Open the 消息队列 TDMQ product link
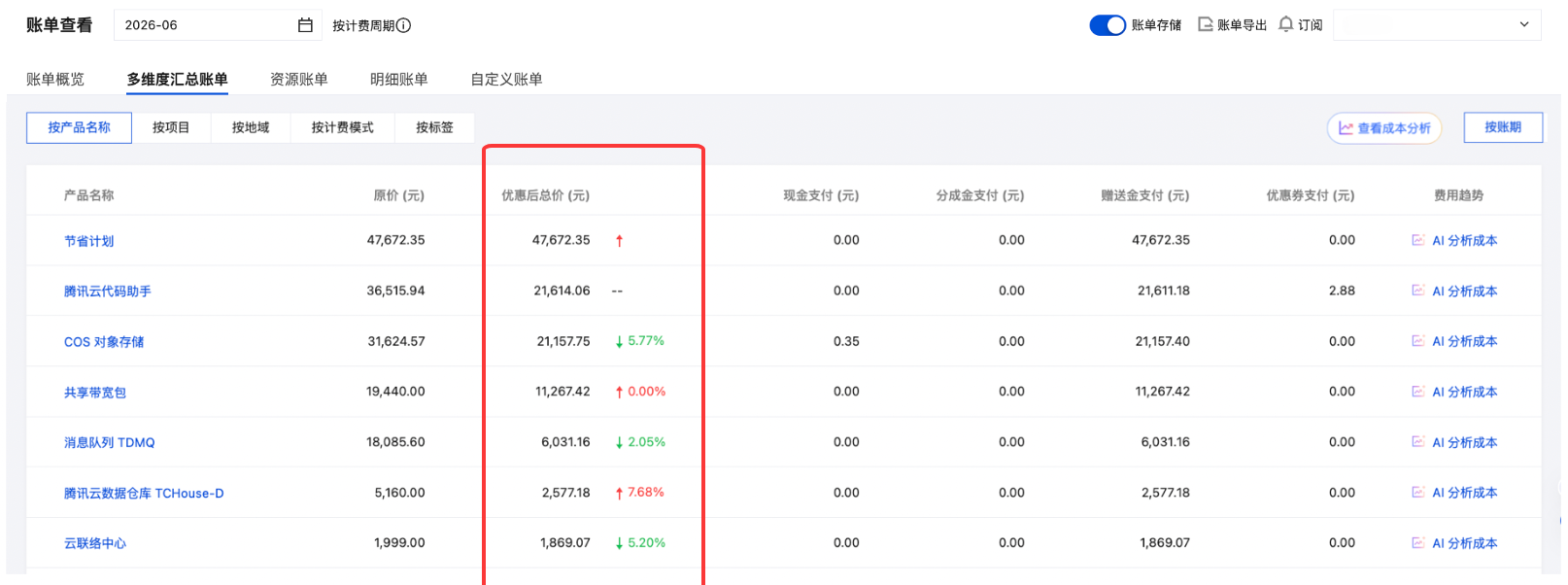The height and width of the screenshot is (585, 1568). pos(110,443)
